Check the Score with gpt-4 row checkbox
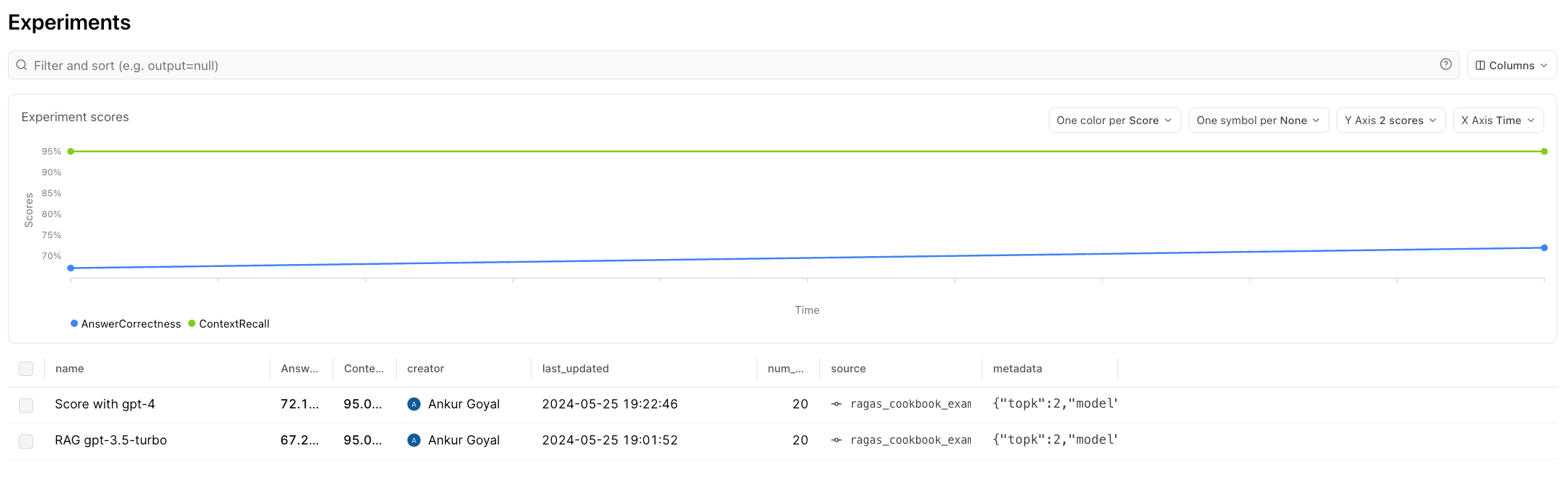Screen dimensions: 1568x482 26,405
